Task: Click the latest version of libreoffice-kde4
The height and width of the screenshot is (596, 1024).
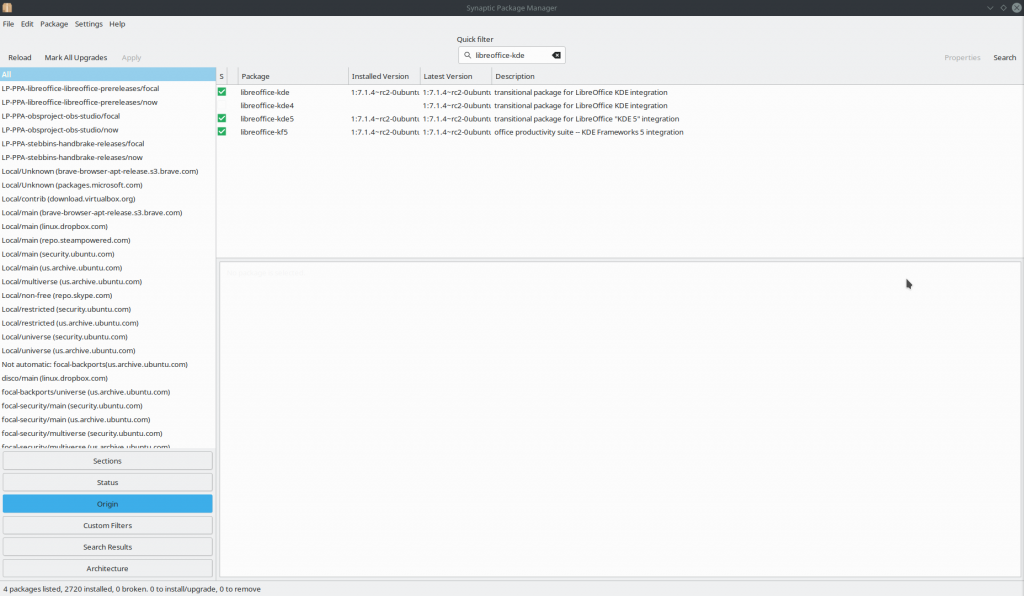Action: [x=456, y=106]
